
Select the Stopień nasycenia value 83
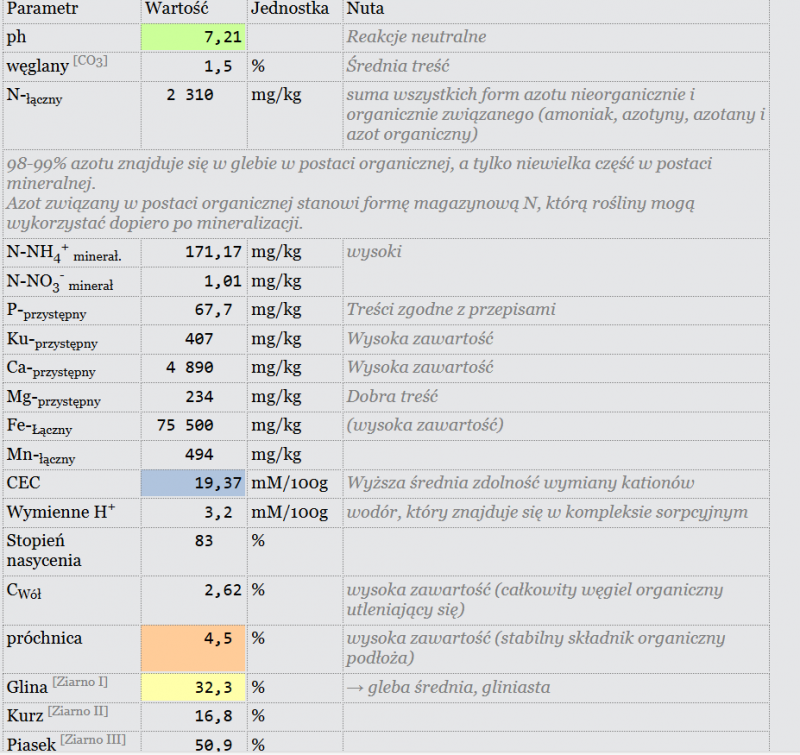(204, 541)
